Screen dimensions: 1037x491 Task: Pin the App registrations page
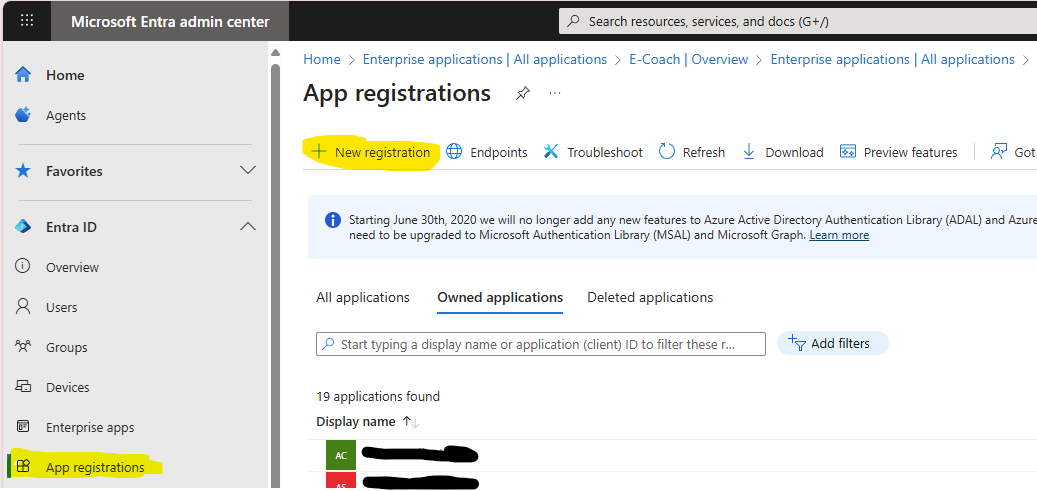[522, 93]
